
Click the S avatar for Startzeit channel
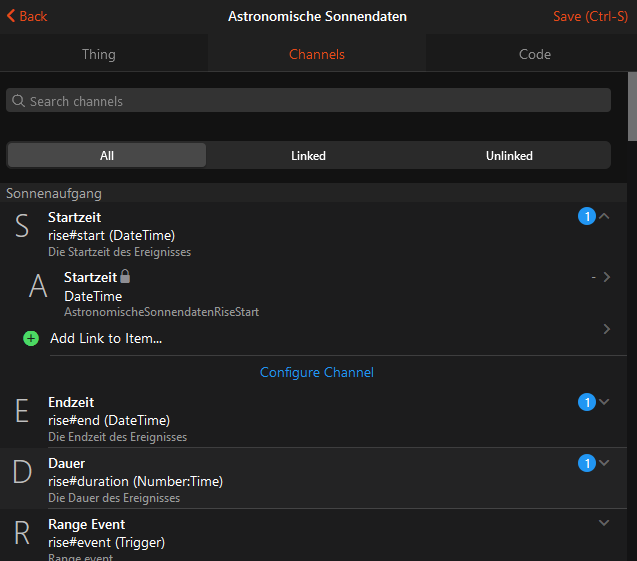click(22, 226)
